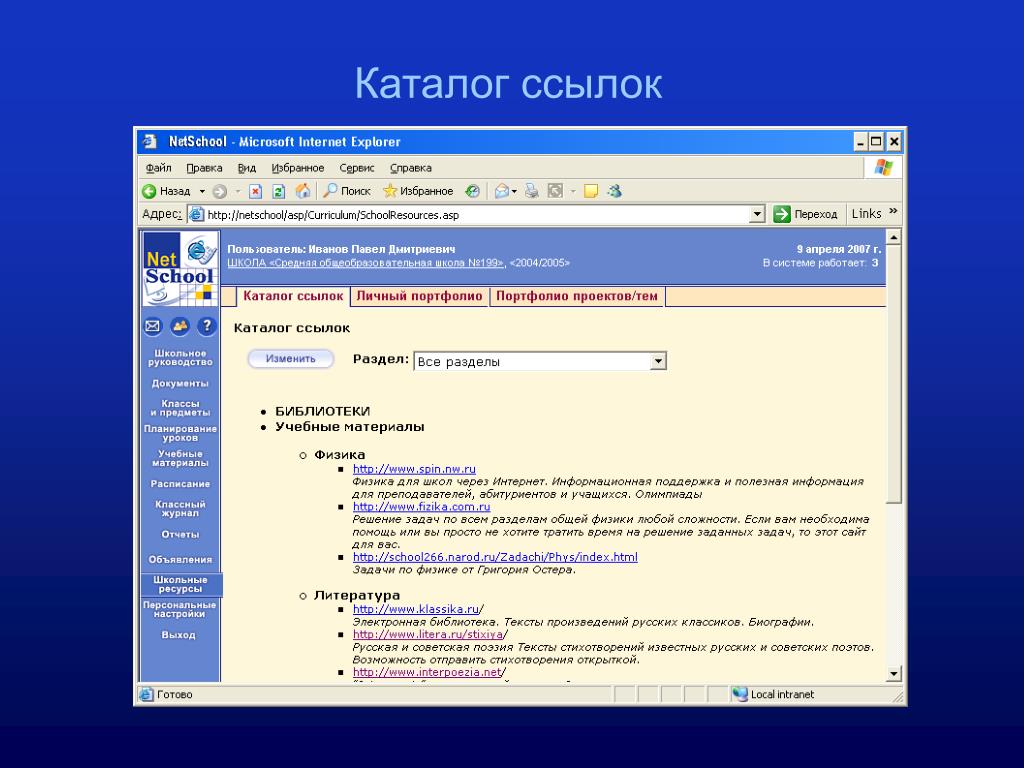Open Расписание in sidebar
This screenshot has width=1024, height=768.
[180, 484]
